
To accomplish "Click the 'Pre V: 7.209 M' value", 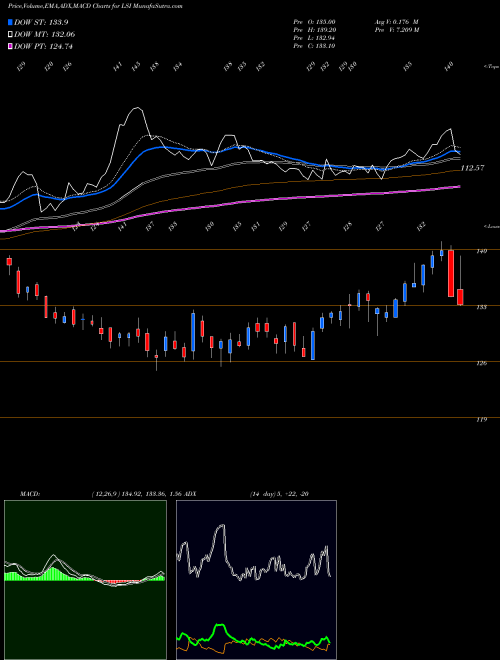I will (x=397, y=30).
